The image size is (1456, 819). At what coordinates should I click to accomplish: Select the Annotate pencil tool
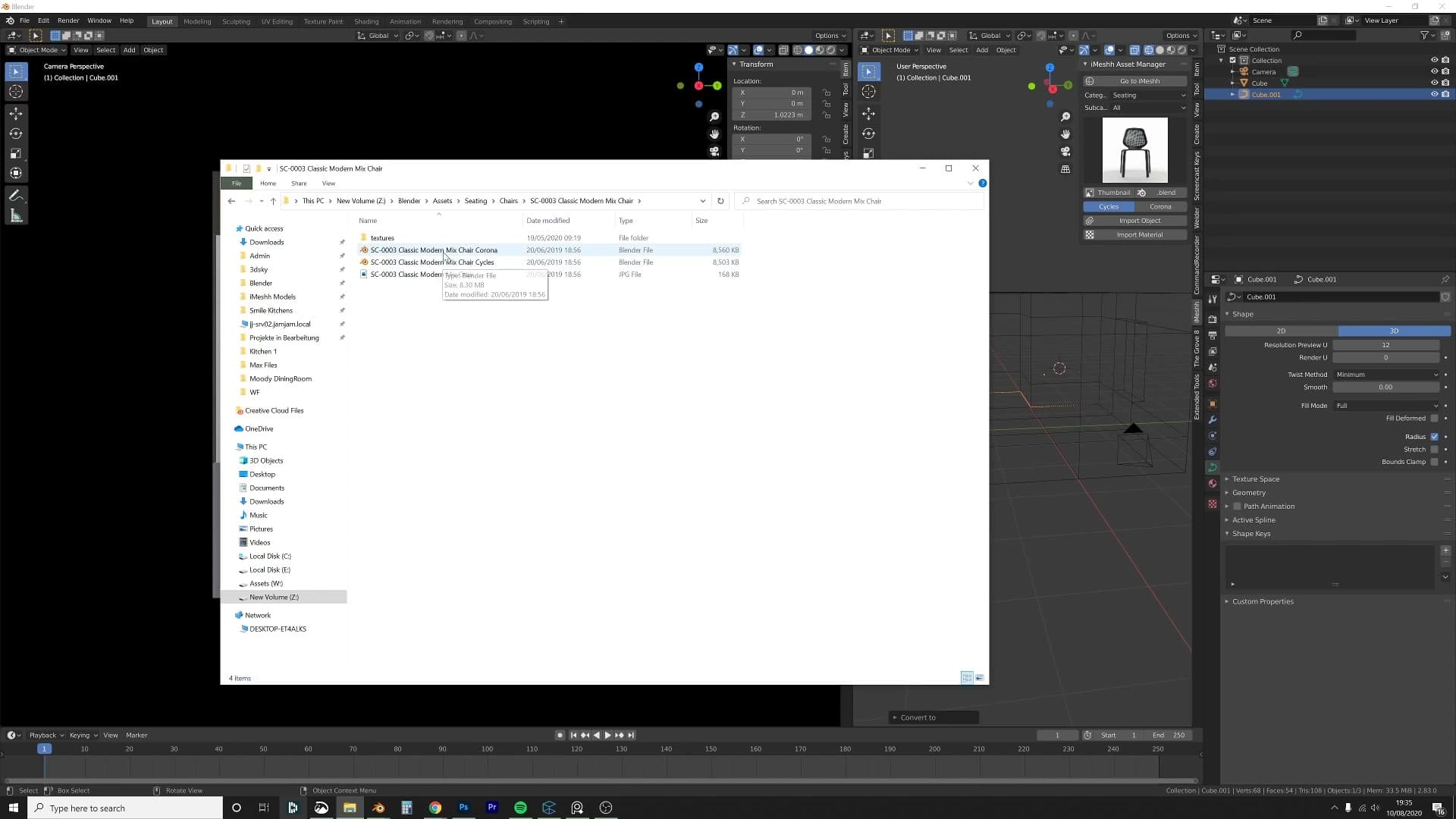point(16,196)
